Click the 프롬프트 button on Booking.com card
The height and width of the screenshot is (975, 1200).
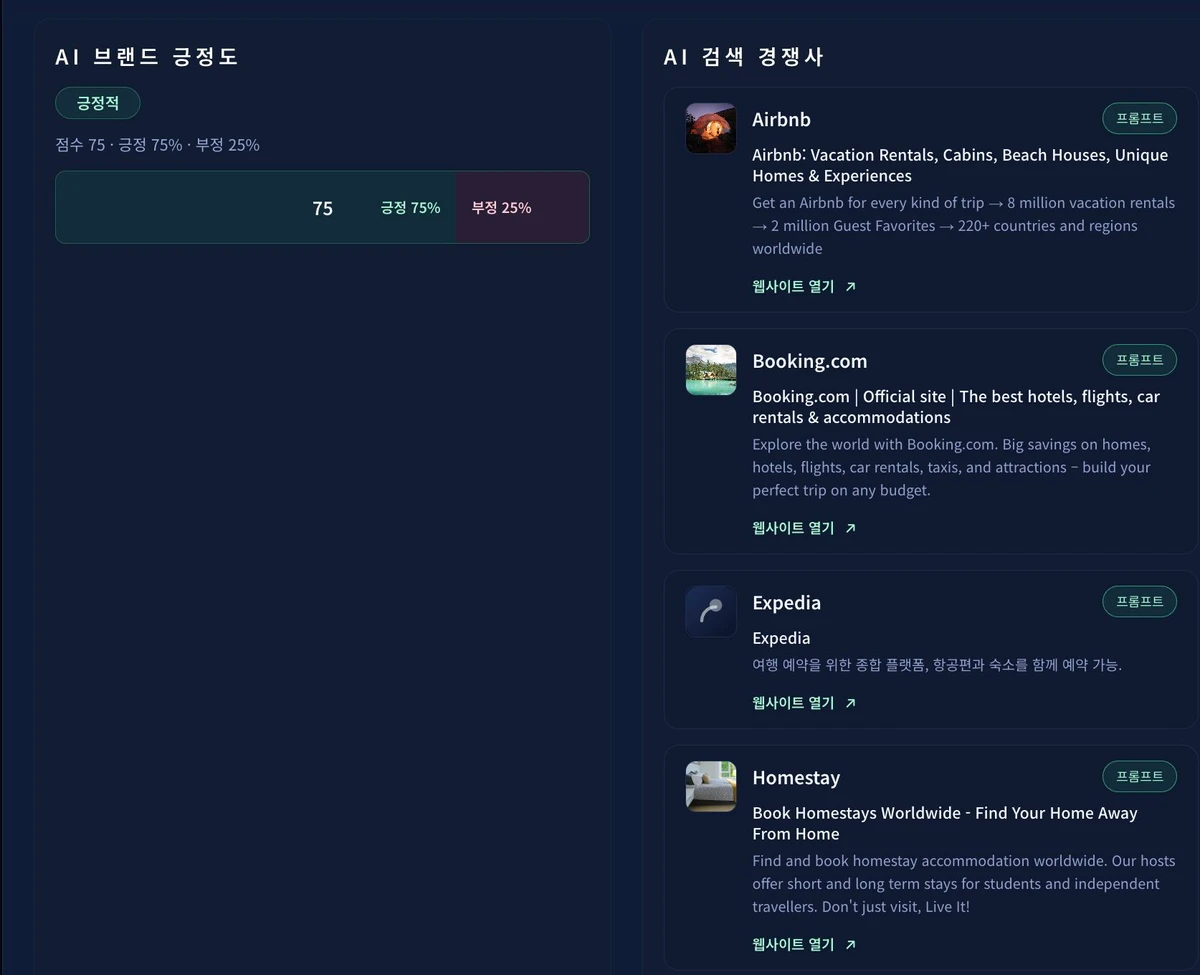coord(1140,360)
